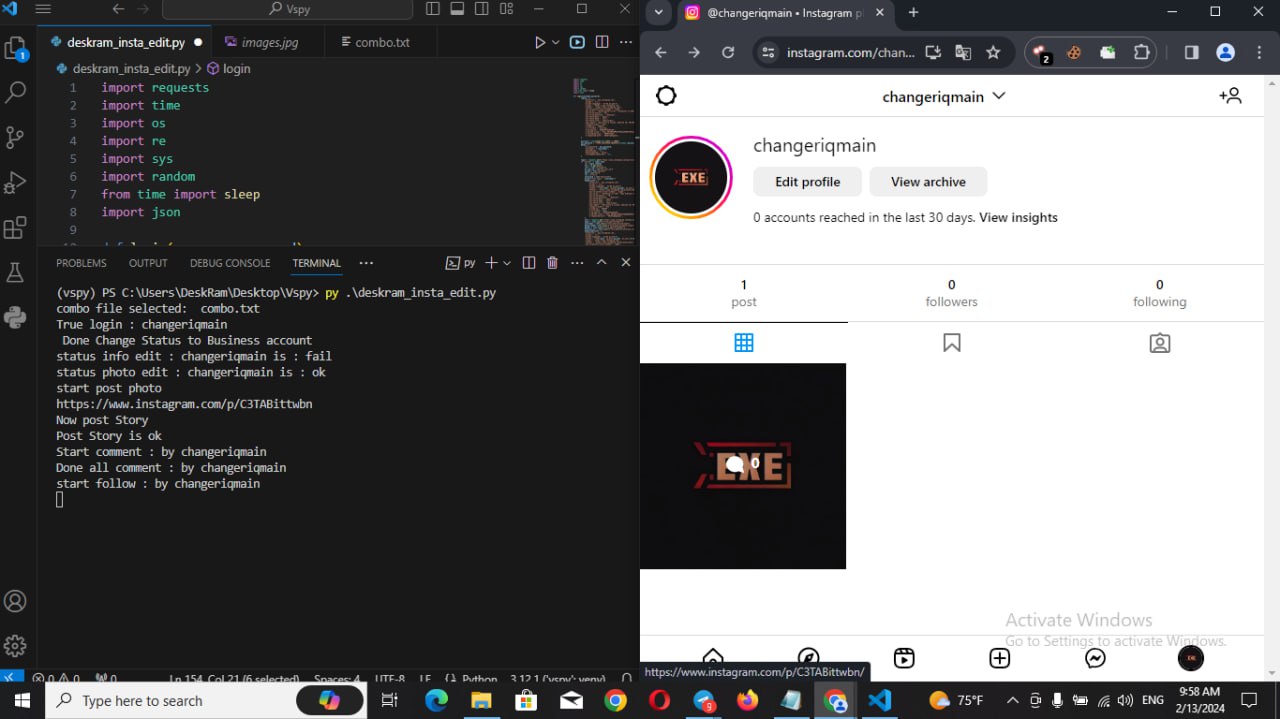The width and height of the screenshot is (1280, 719).
Task: Open View insights link
Action: click(x=1018, y=218)
